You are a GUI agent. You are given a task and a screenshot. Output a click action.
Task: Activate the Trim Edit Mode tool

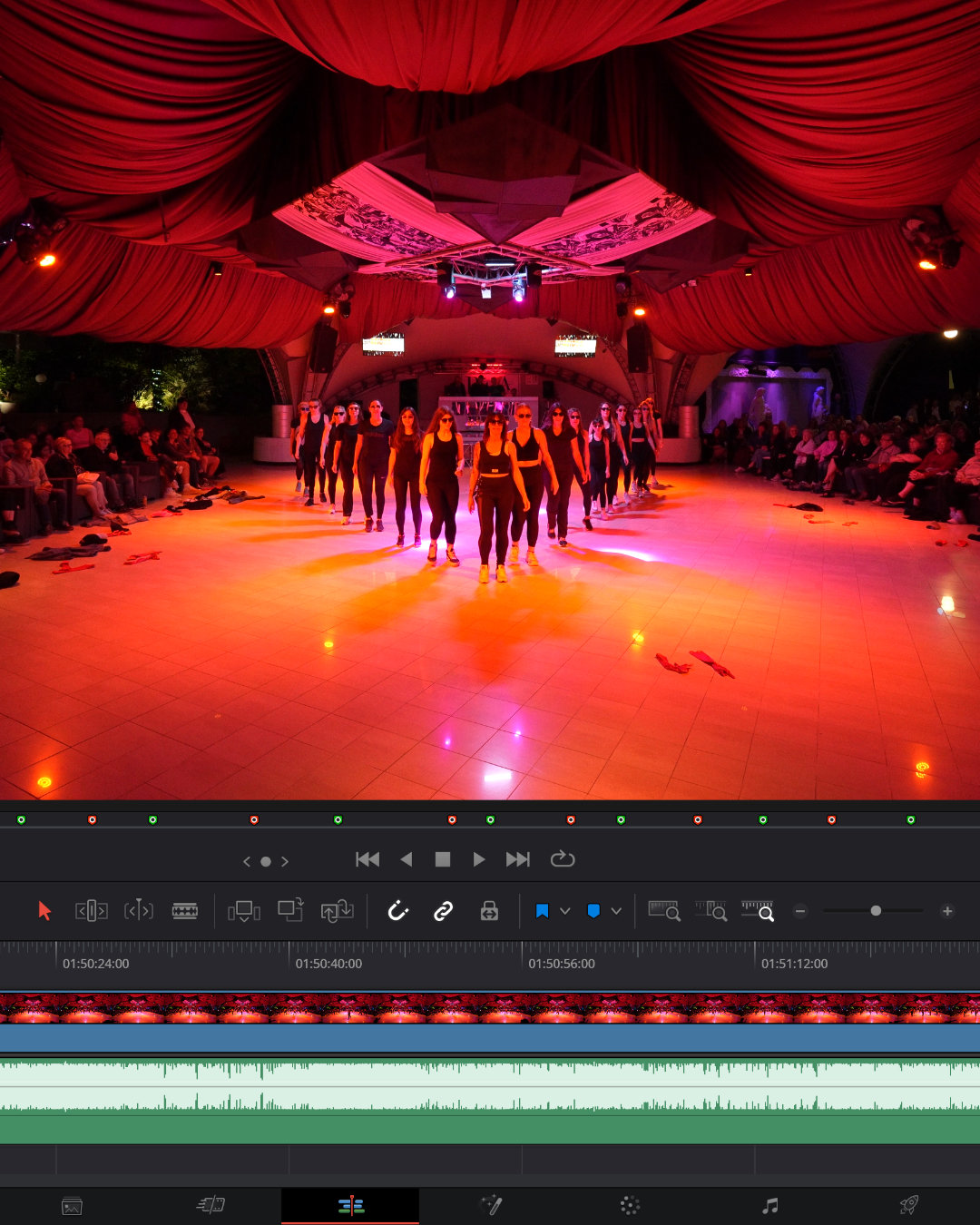(x=91, y=911)
